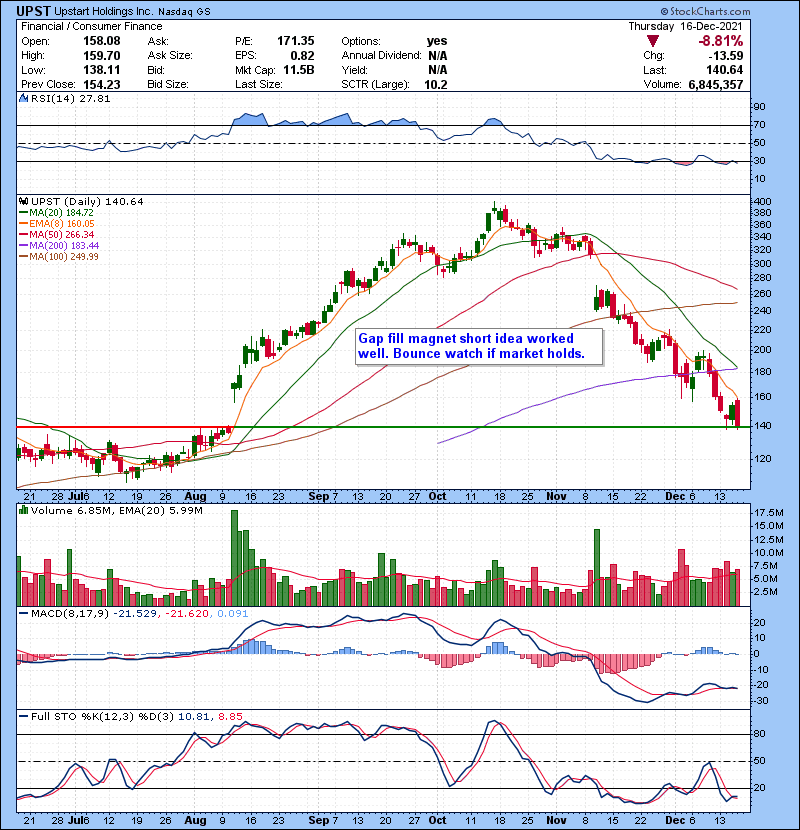Click the MA(100) 249.99 legend entry
Image resolution: width=800 pixels, height=830 pixels.
59,257
